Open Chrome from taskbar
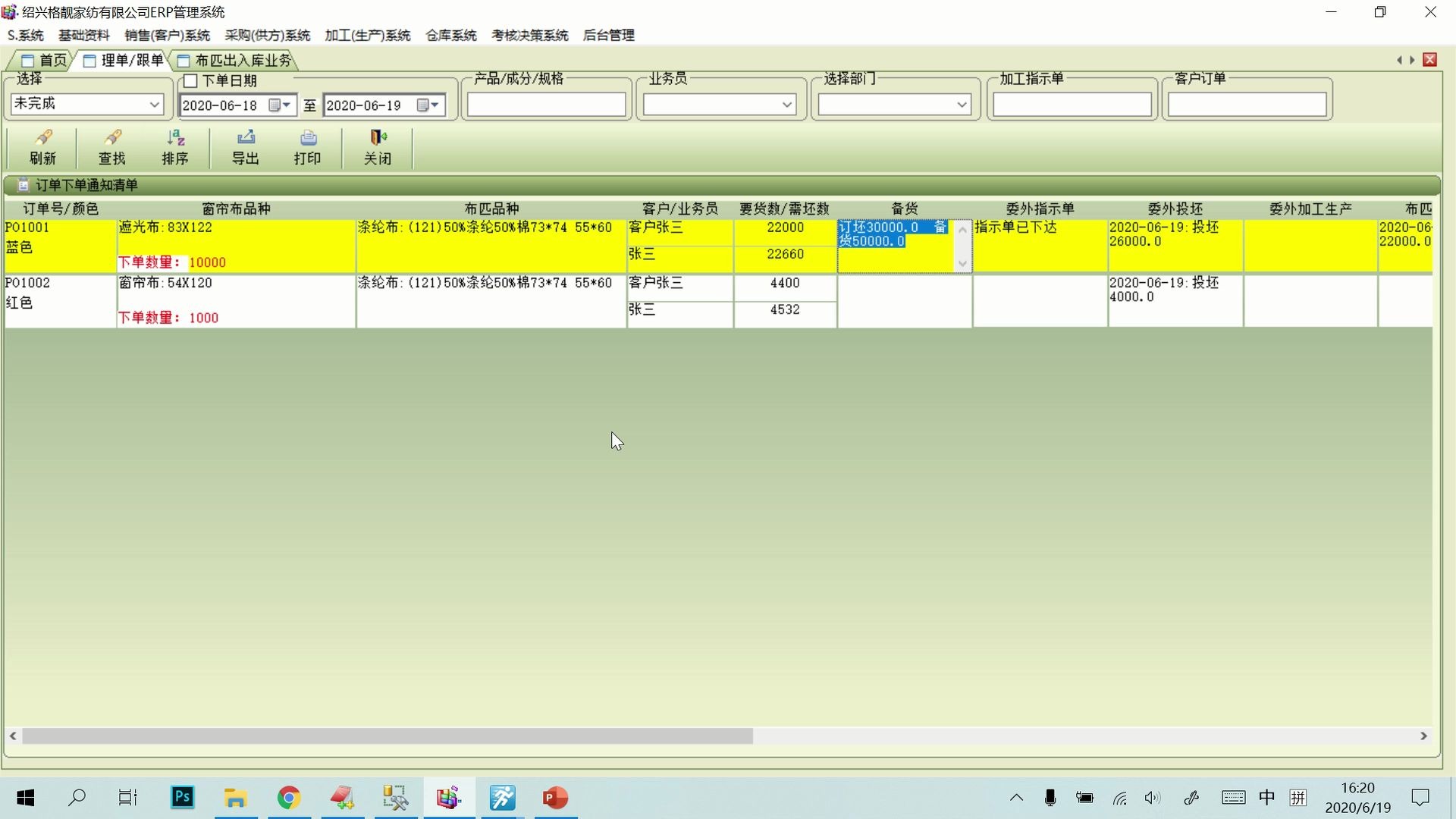Image resolution: width=1456 pixels, height=819 pixels. [x=289, y=798]
